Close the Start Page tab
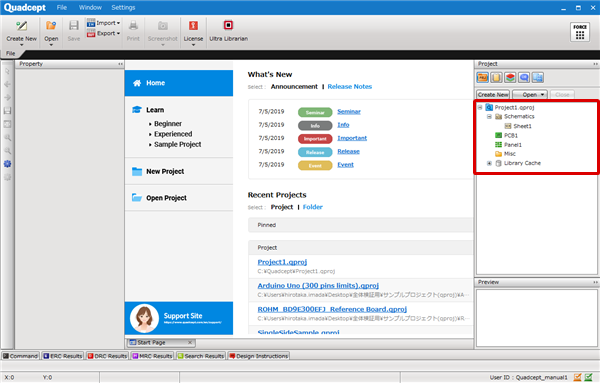Viewport: 600px width, 383px height. tap(190, 342)
